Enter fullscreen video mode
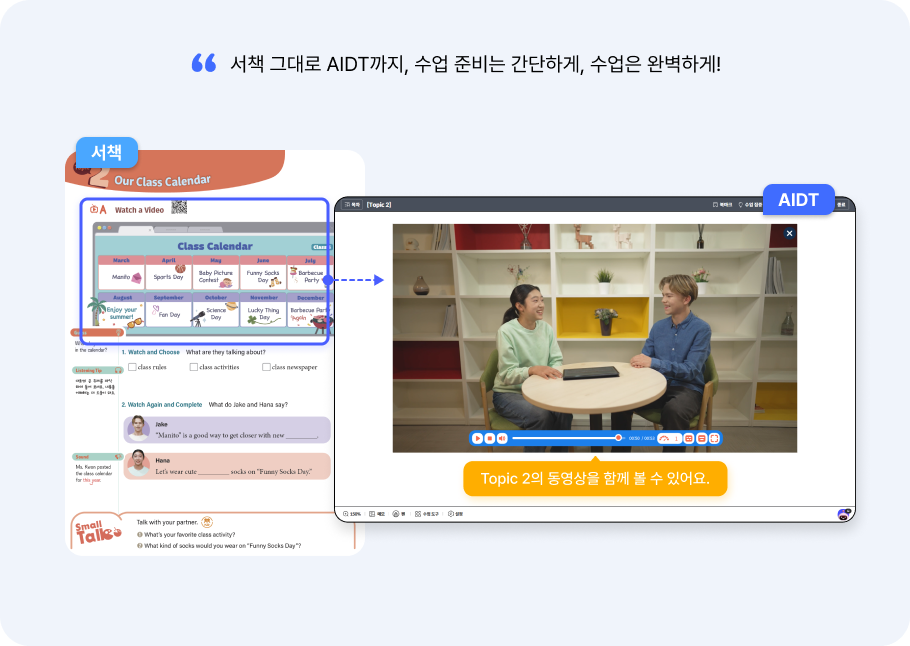Viewport: 910px width, 646px height. coord(714,438)
